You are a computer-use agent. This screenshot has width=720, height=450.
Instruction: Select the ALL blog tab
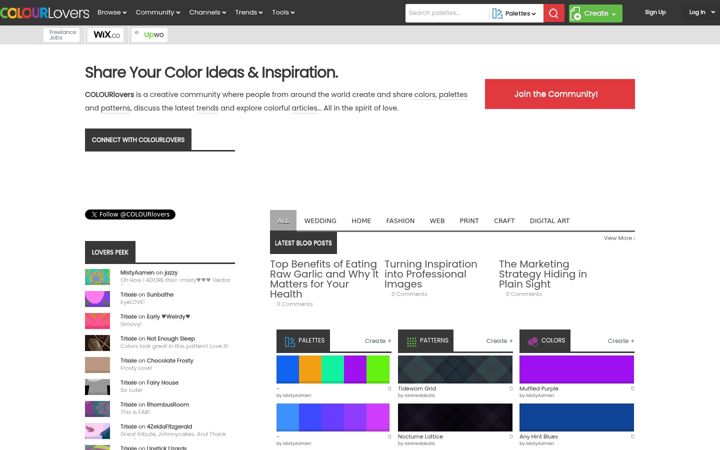pyautogui.click(x=283, y=220)
